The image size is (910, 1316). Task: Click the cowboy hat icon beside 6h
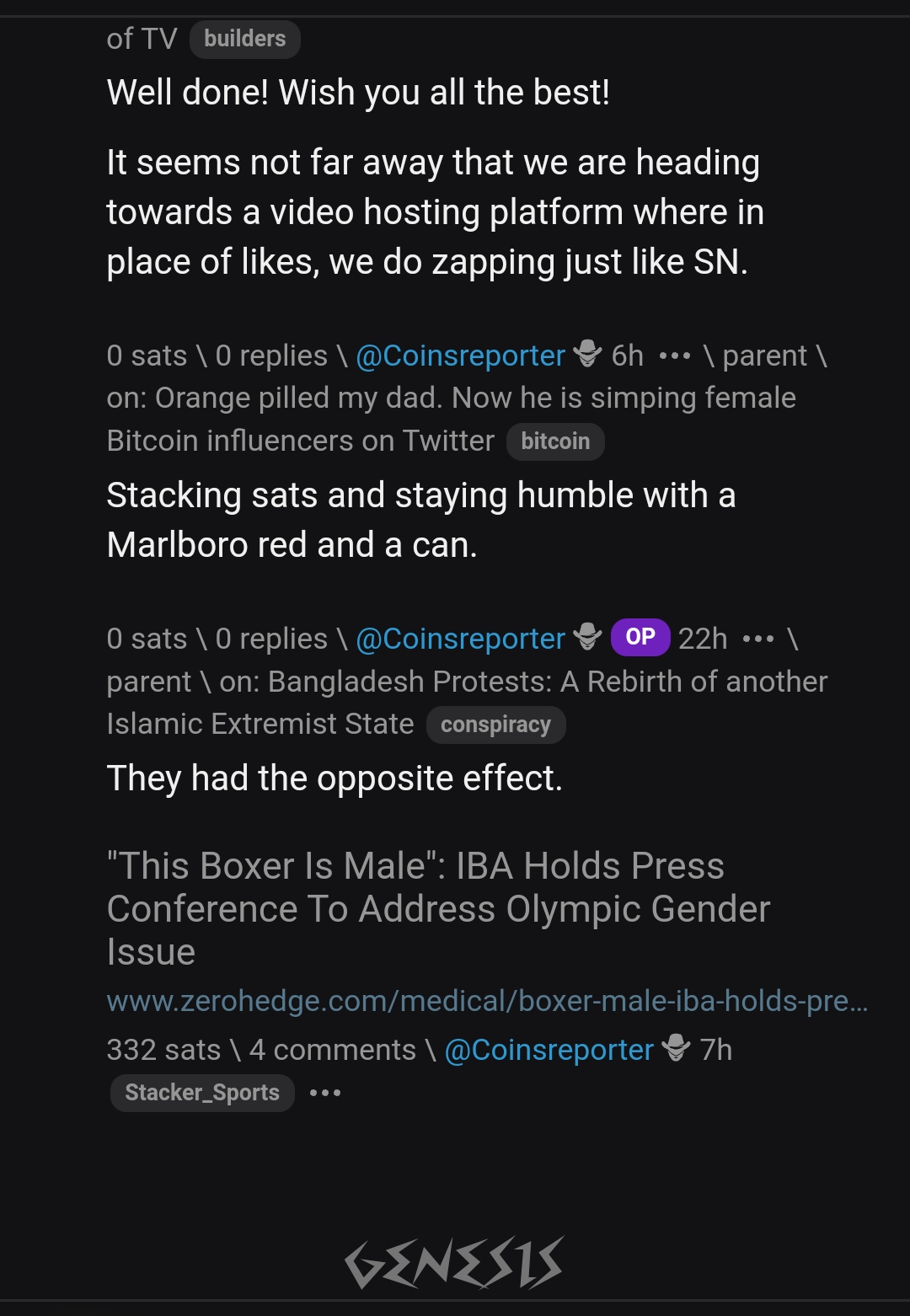point(587,355)
